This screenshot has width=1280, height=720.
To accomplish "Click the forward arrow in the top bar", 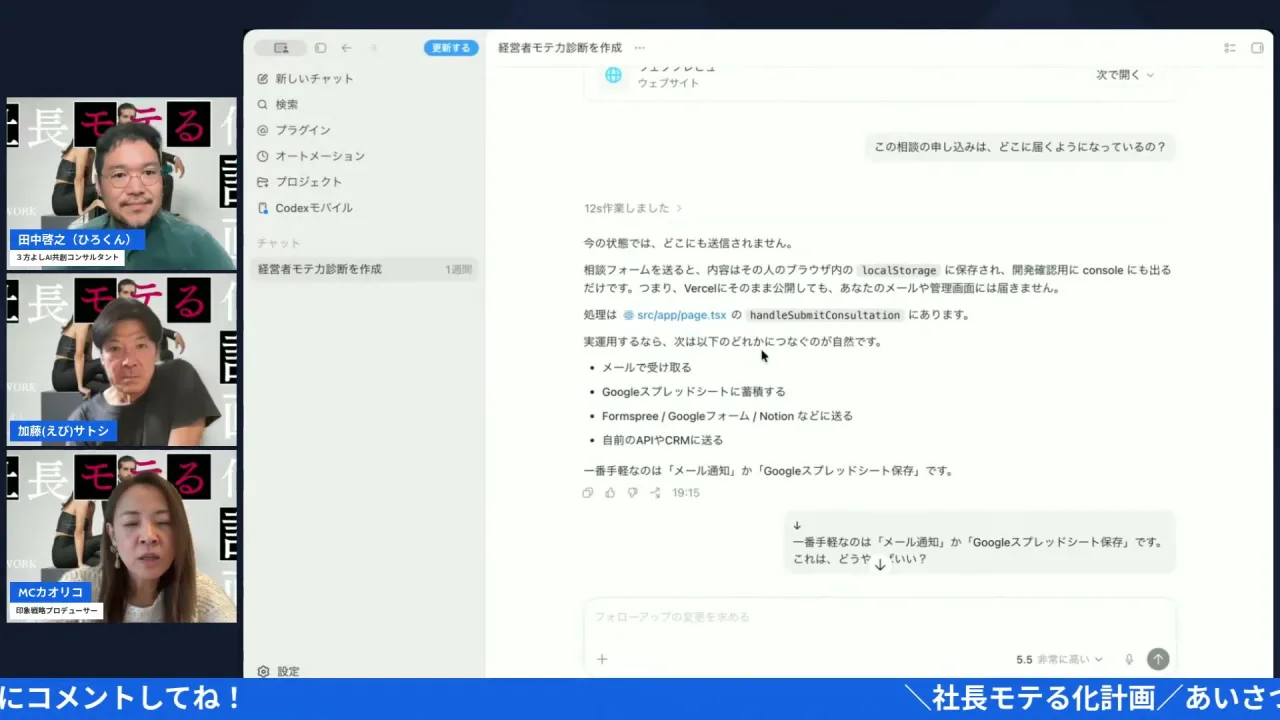I will coord(374,48).
